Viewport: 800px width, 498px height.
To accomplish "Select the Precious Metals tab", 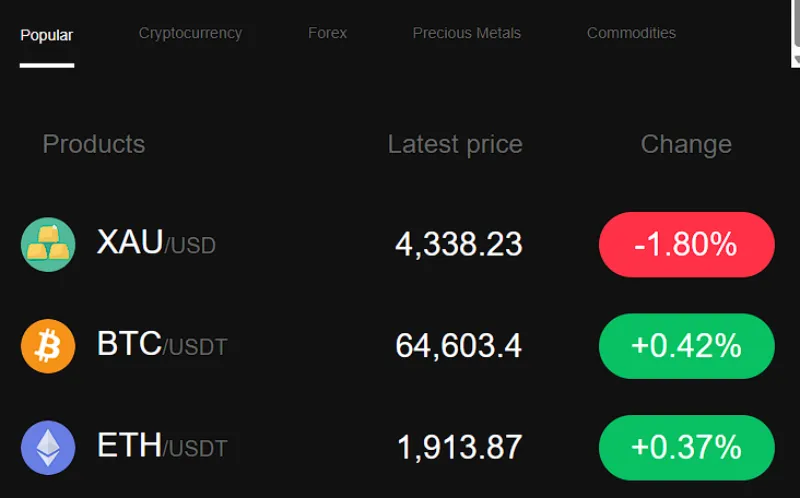I will (x=466, y=33).
